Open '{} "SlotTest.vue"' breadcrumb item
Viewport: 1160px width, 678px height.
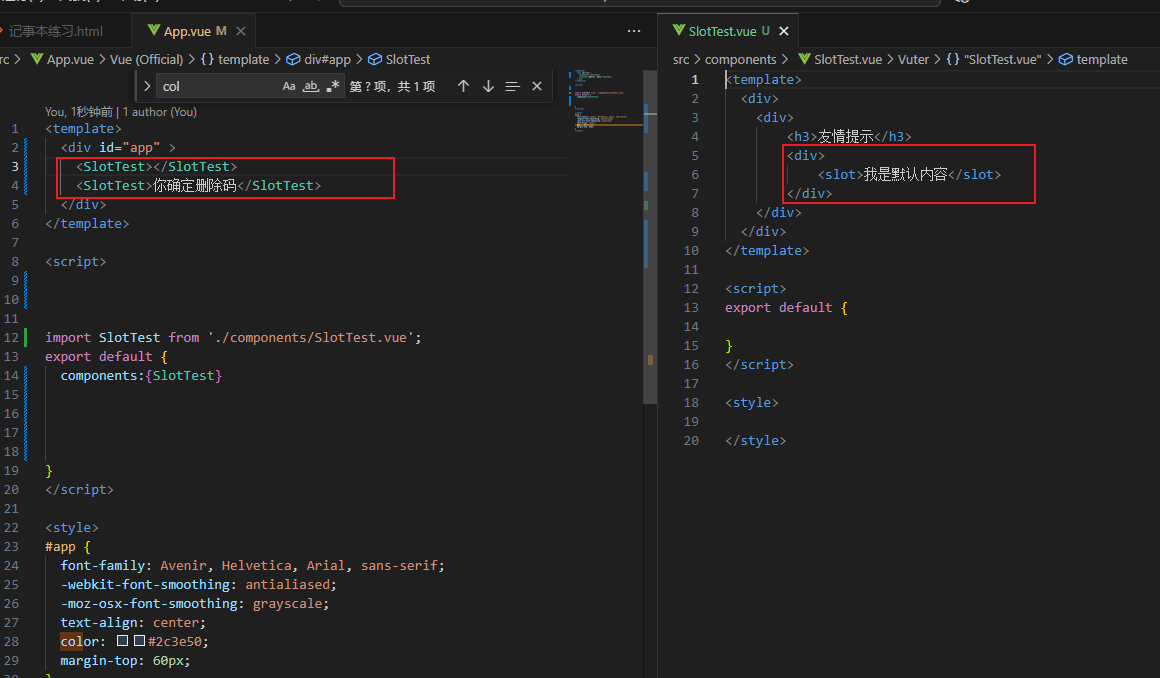coord(994,59)
